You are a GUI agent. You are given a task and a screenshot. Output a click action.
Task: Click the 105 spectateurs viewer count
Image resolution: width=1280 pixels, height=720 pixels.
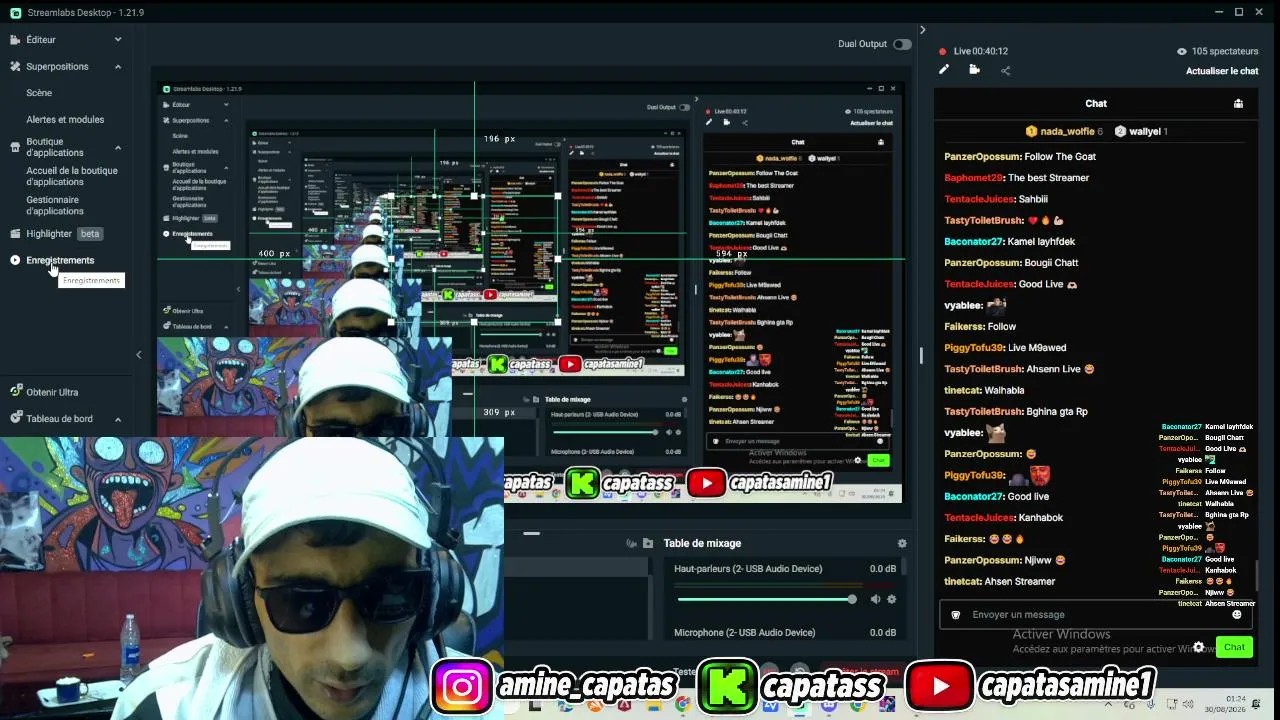pos(1225,51)
